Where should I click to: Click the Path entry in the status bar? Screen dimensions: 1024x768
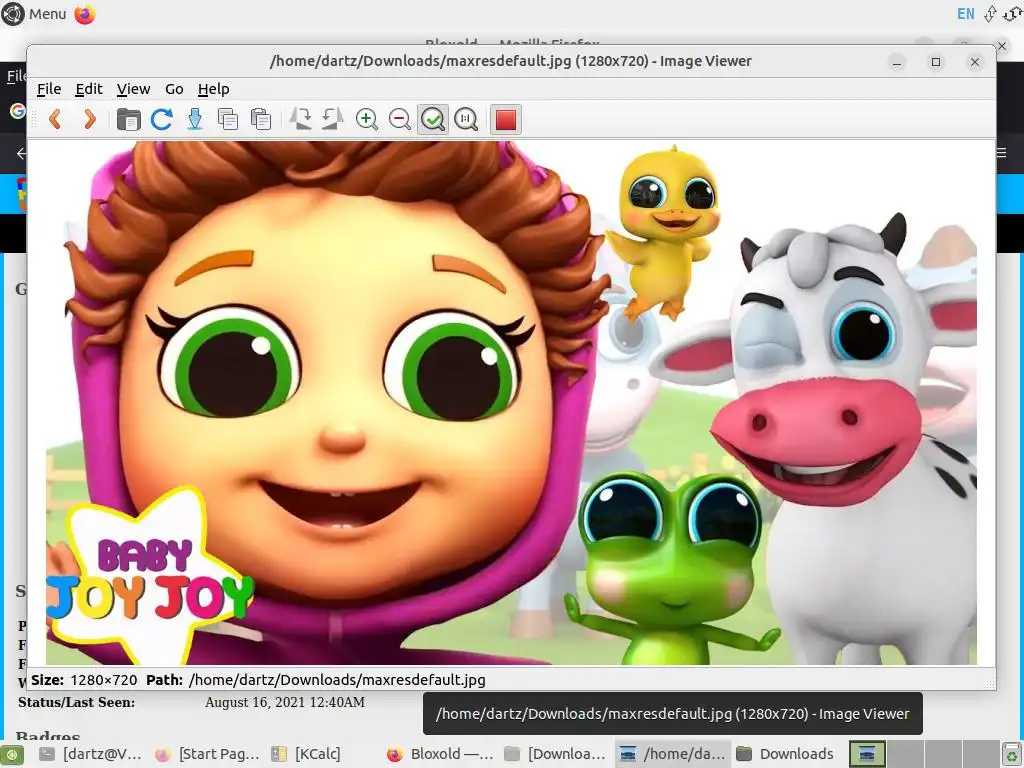pos(315,680)
